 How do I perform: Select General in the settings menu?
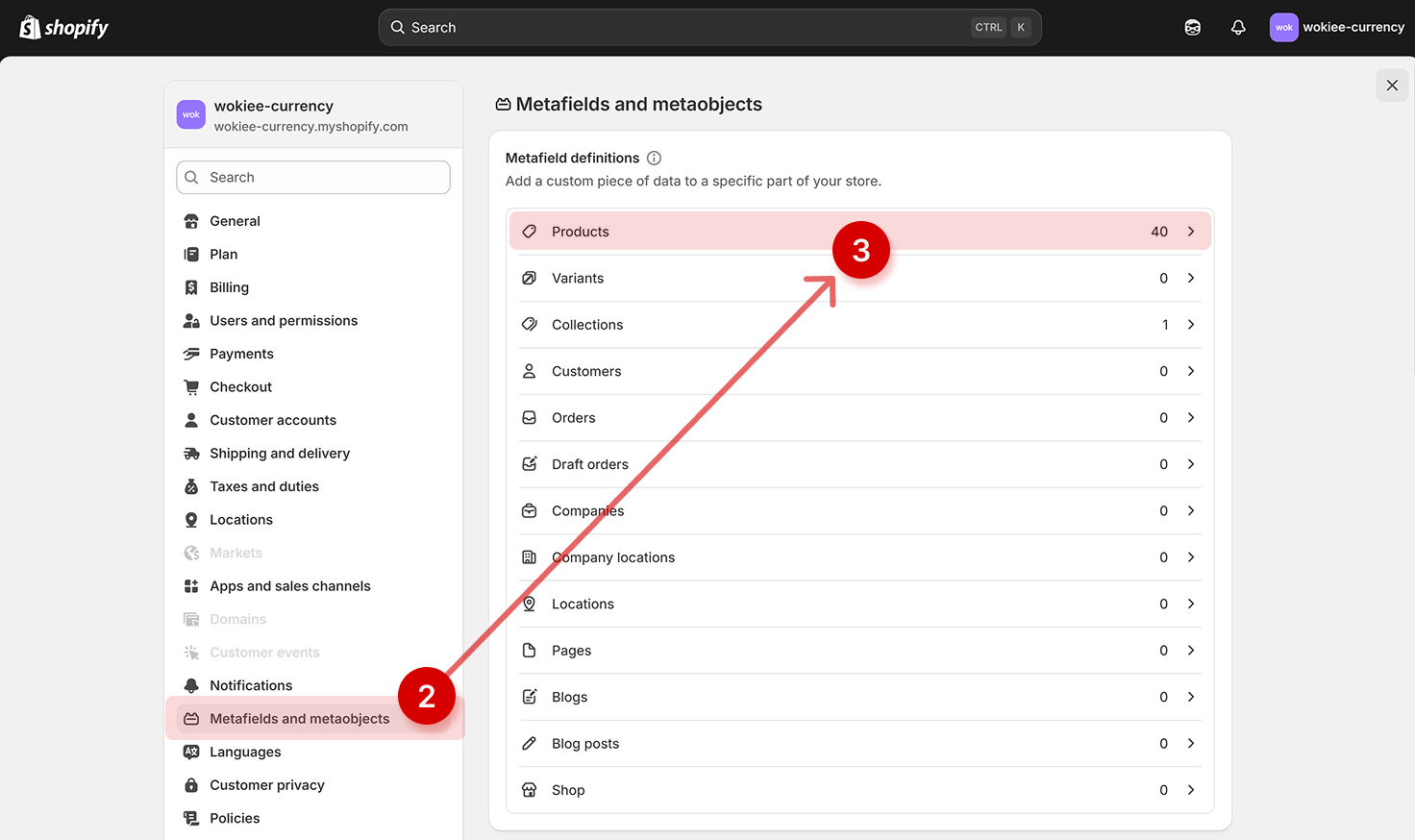(x=235, y=221)
